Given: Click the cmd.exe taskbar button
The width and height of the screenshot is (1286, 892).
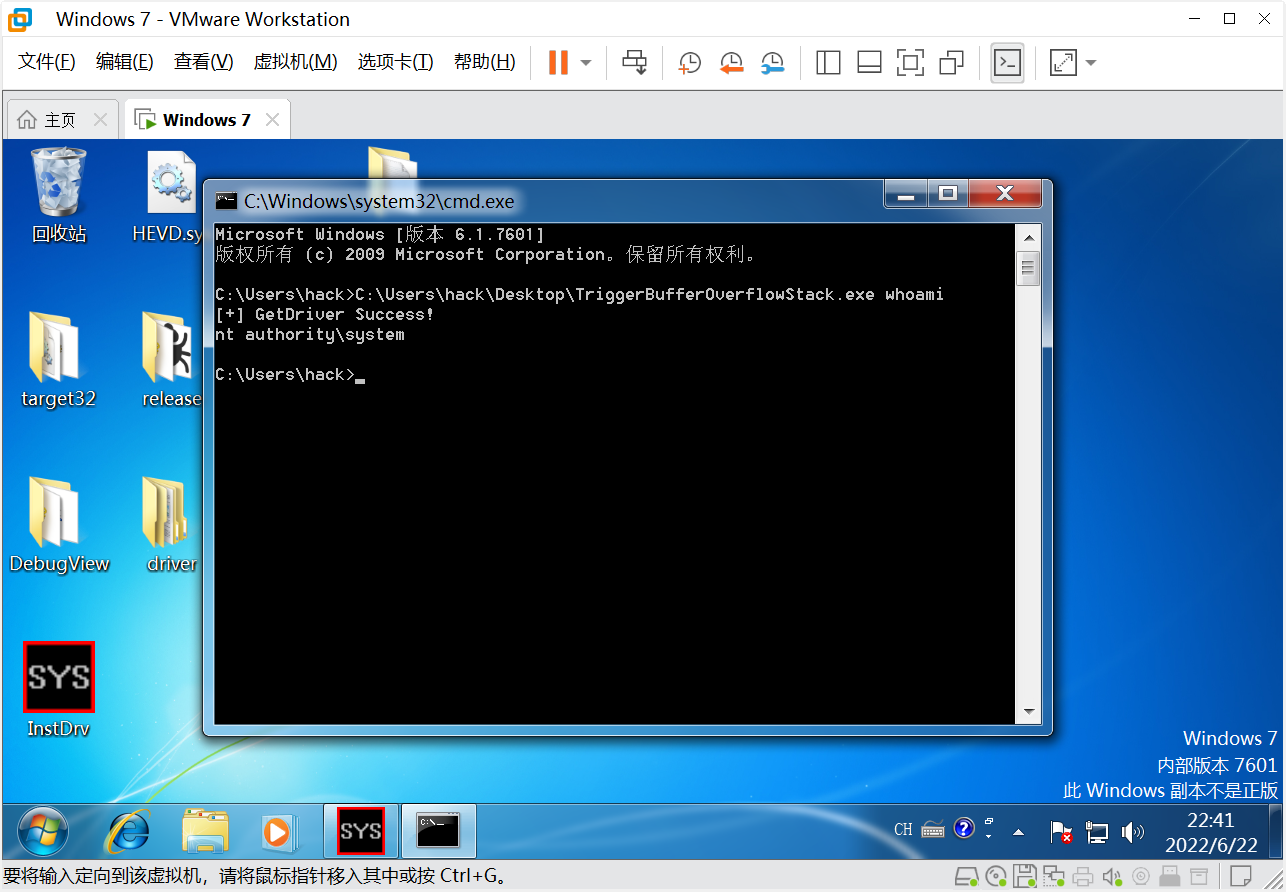Looking at the screenshot, I should click(438, 831).
